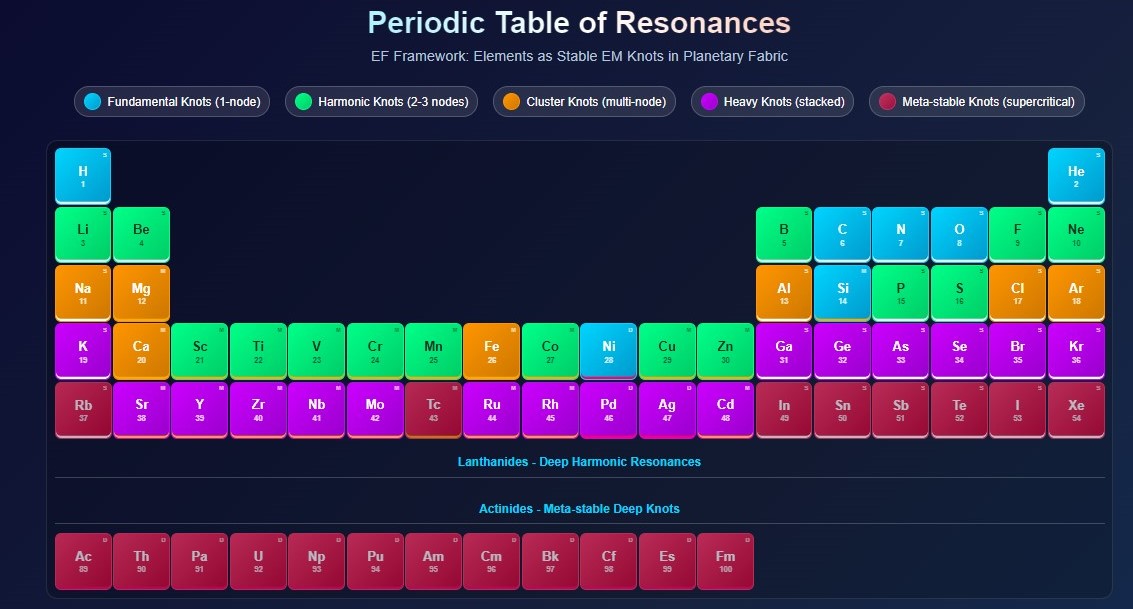Viewport: 1133px width, 609px height.
Task: Expand the Lanthanides - Deep Harmonic Resonances section
Action: click(579, 462)
